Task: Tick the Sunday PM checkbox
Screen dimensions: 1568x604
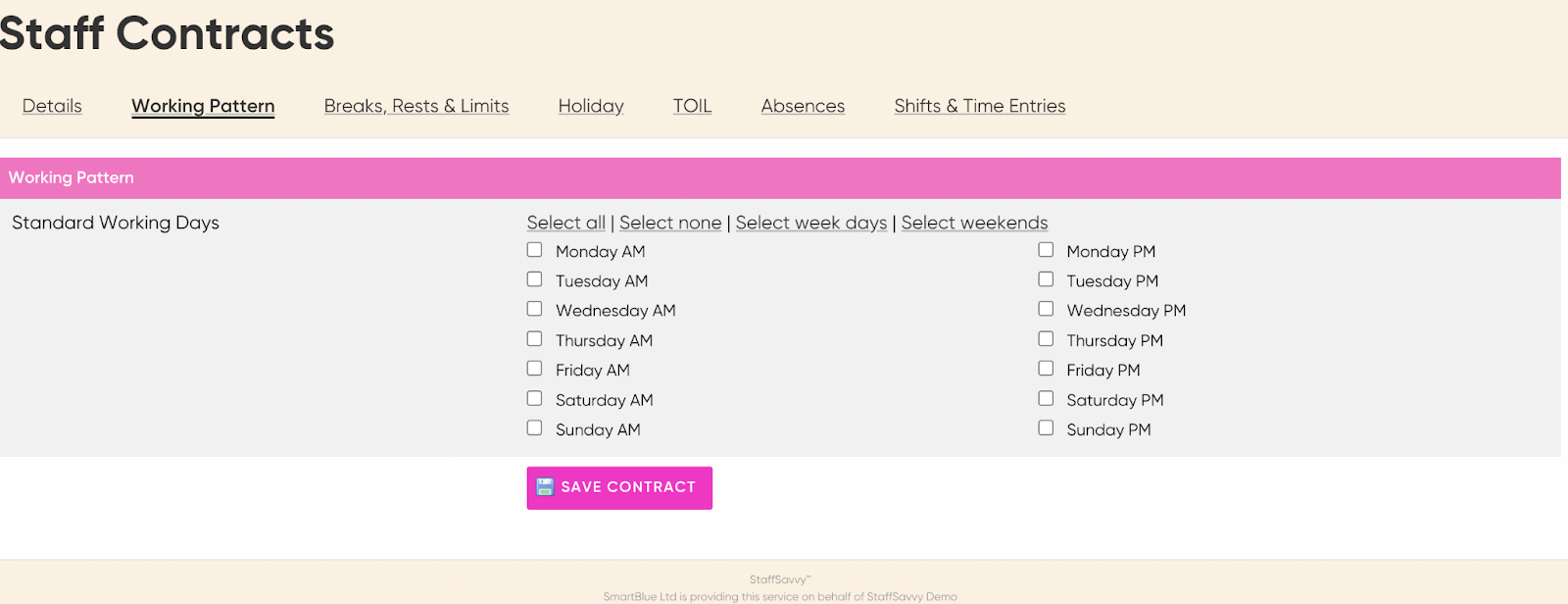Action: pyautogui.click(x=1046, y=428)
